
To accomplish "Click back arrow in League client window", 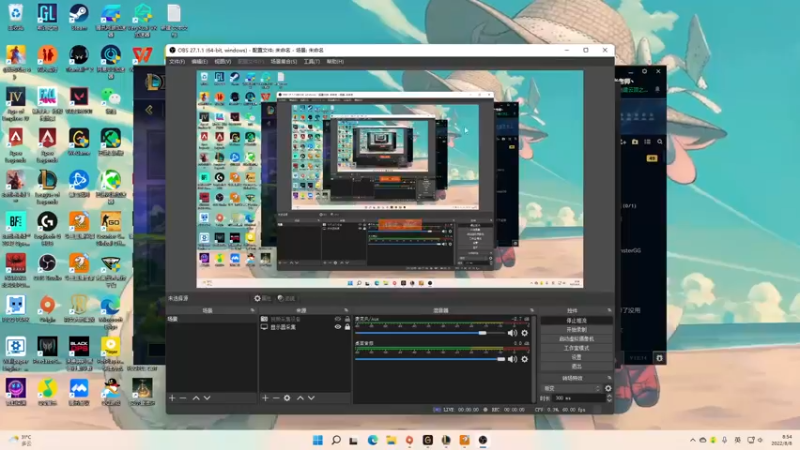I will [x=149, y=110].
